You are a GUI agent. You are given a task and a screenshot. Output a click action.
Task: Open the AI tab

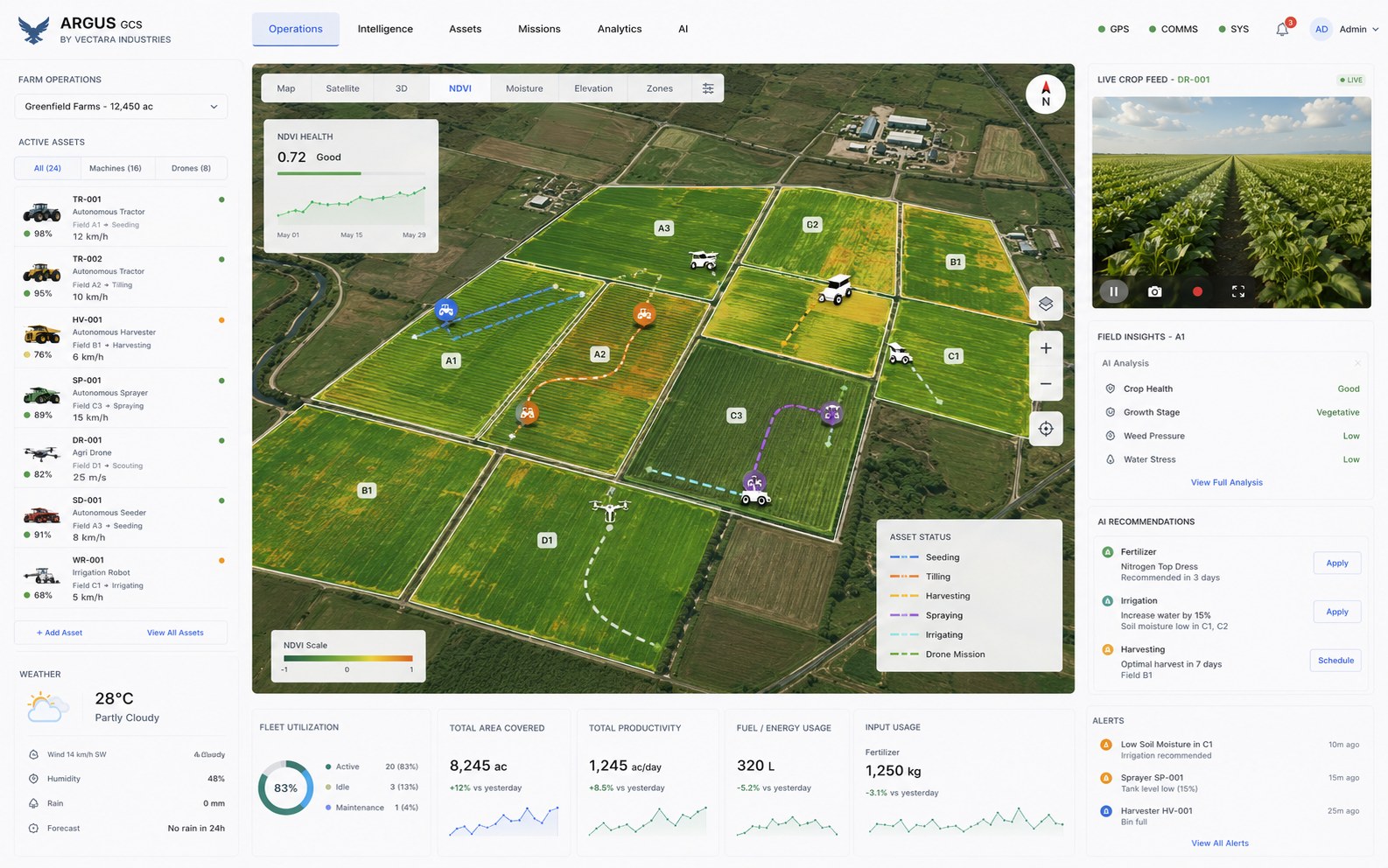point(683,29)
